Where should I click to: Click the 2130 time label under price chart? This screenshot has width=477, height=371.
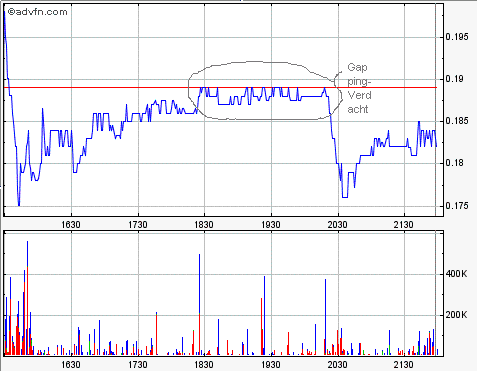pos(404,225)
